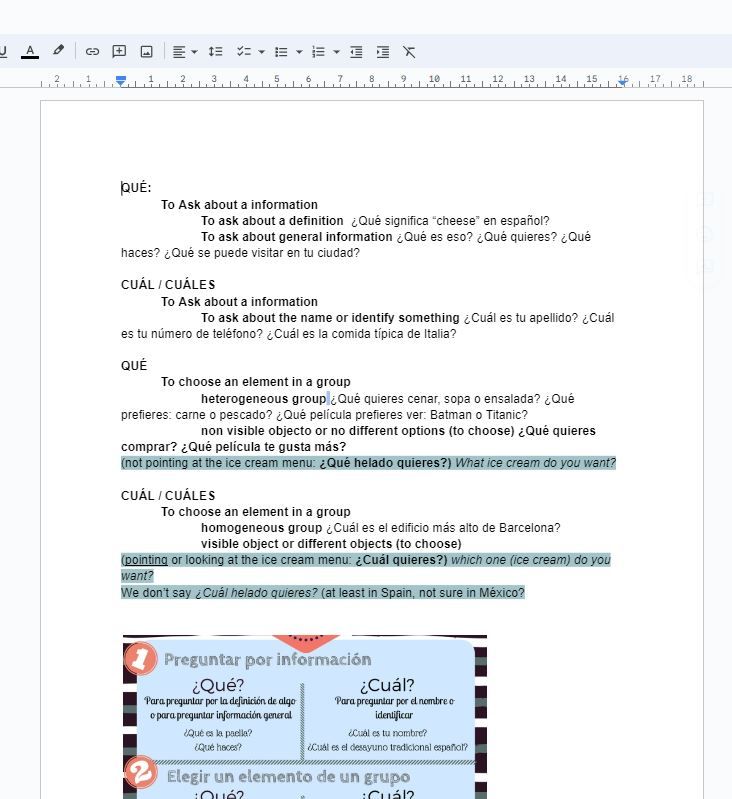
Task: Apply a bulleted list
Action: coord(281,51)
